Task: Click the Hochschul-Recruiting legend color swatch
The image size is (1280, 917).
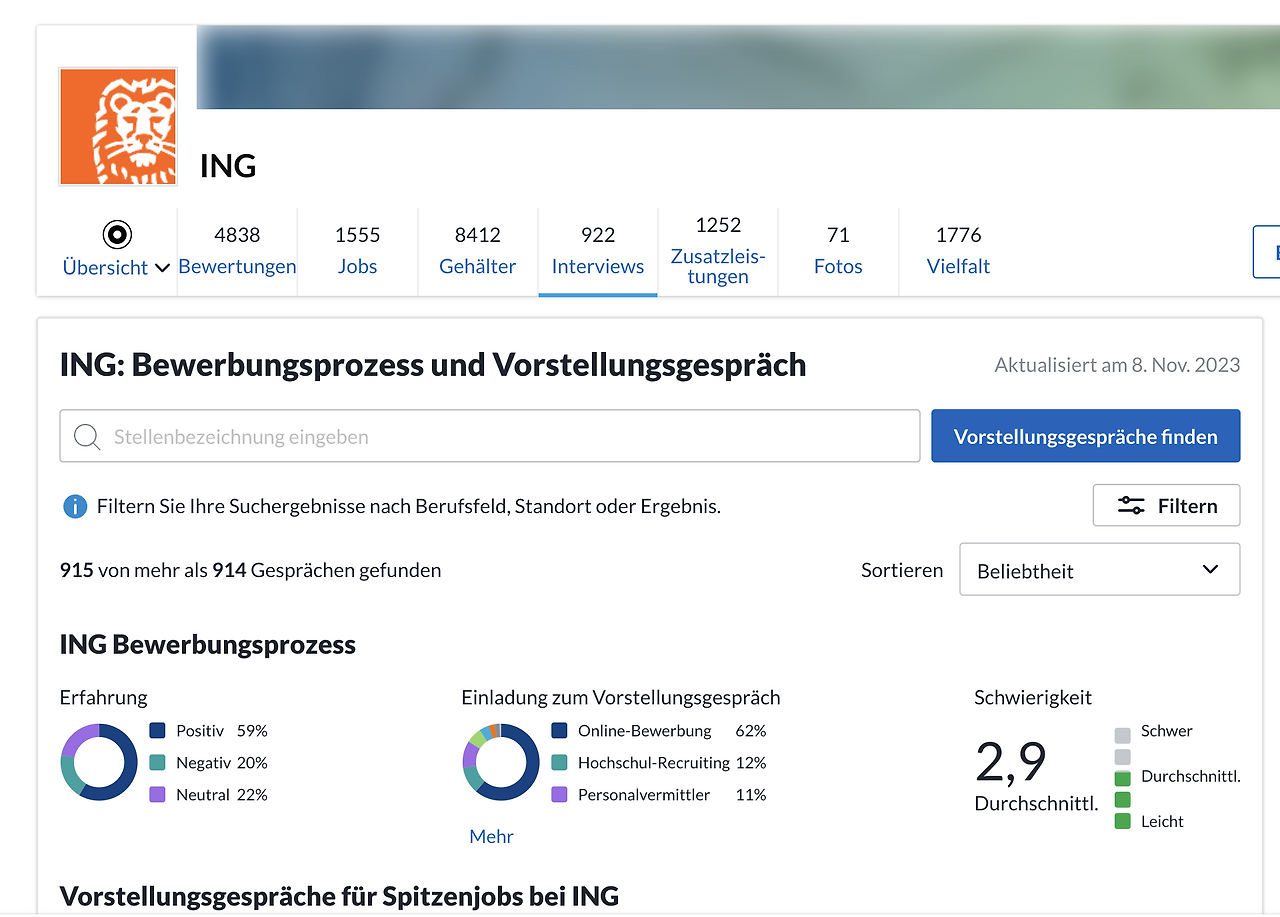Action: (x=559, y=763)
